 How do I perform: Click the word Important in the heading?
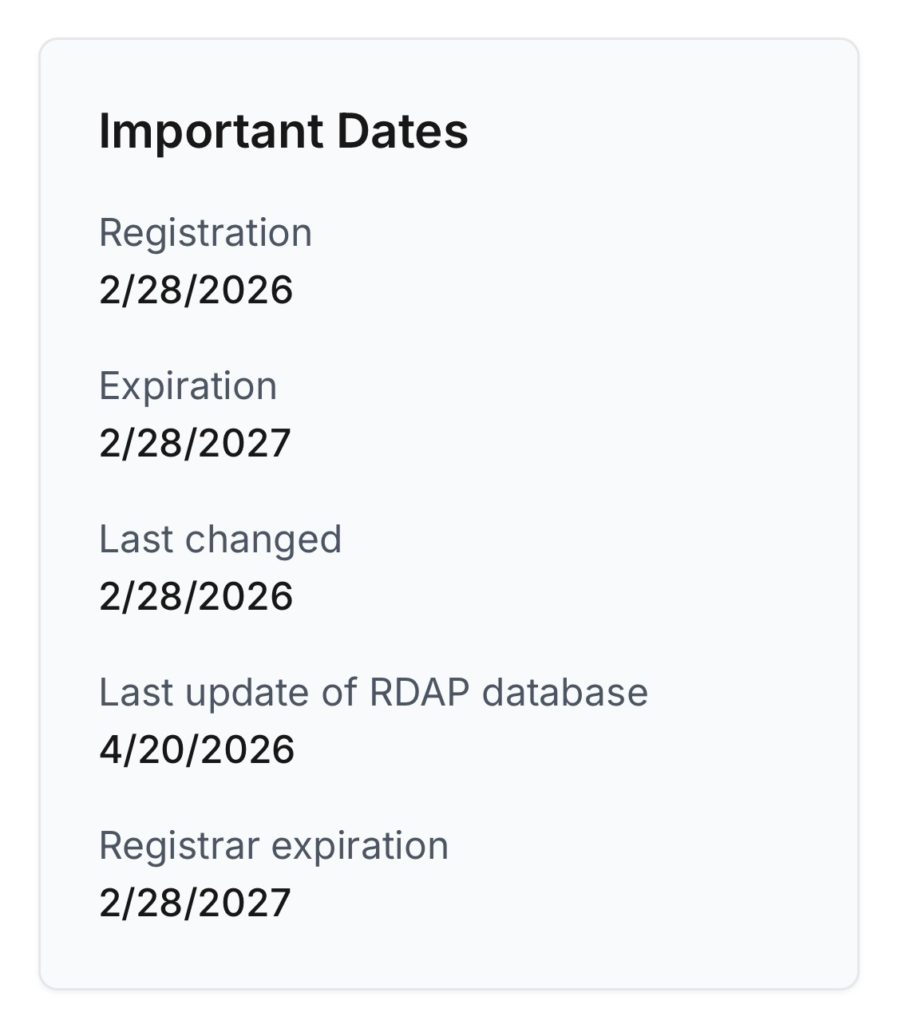click(212, 132)
